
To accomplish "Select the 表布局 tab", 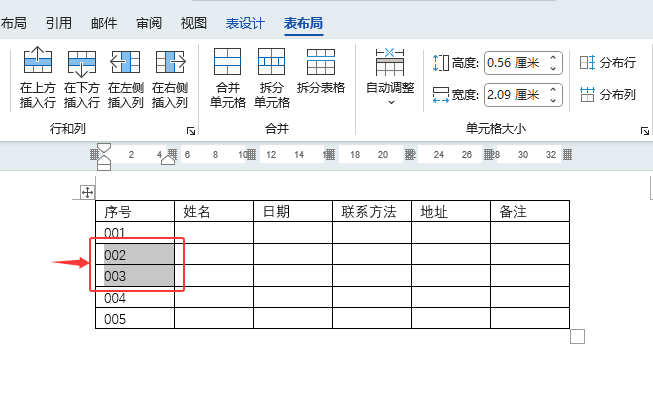I will click(x=303, y=23).
